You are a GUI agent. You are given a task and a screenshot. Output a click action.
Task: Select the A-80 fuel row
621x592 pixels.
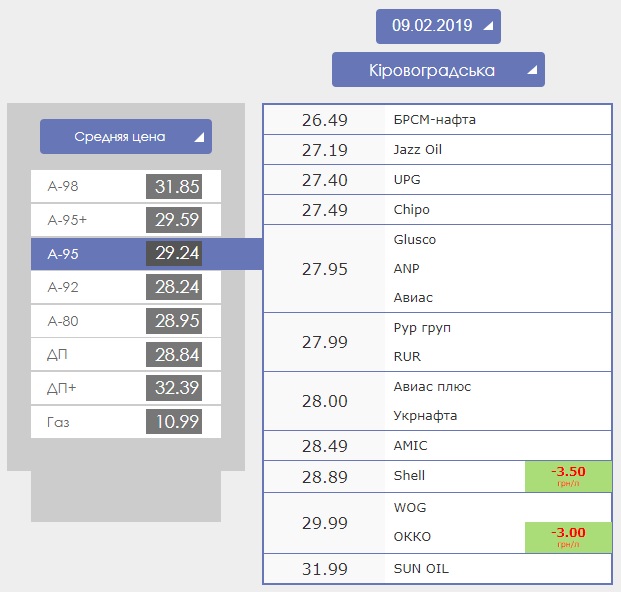pyautogui.click(x=126, y=321)
